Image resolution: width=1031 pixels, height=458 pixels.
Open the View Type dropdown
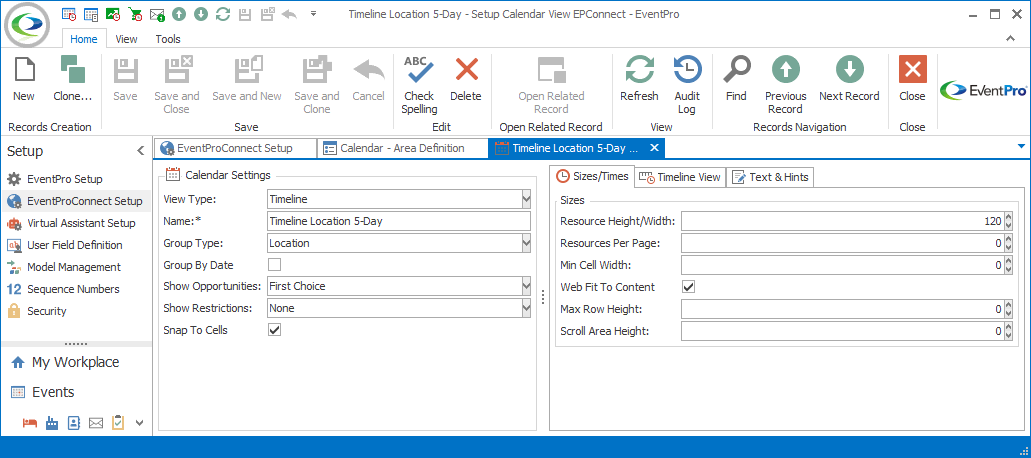pyautogui.click(x=525, y=199)
